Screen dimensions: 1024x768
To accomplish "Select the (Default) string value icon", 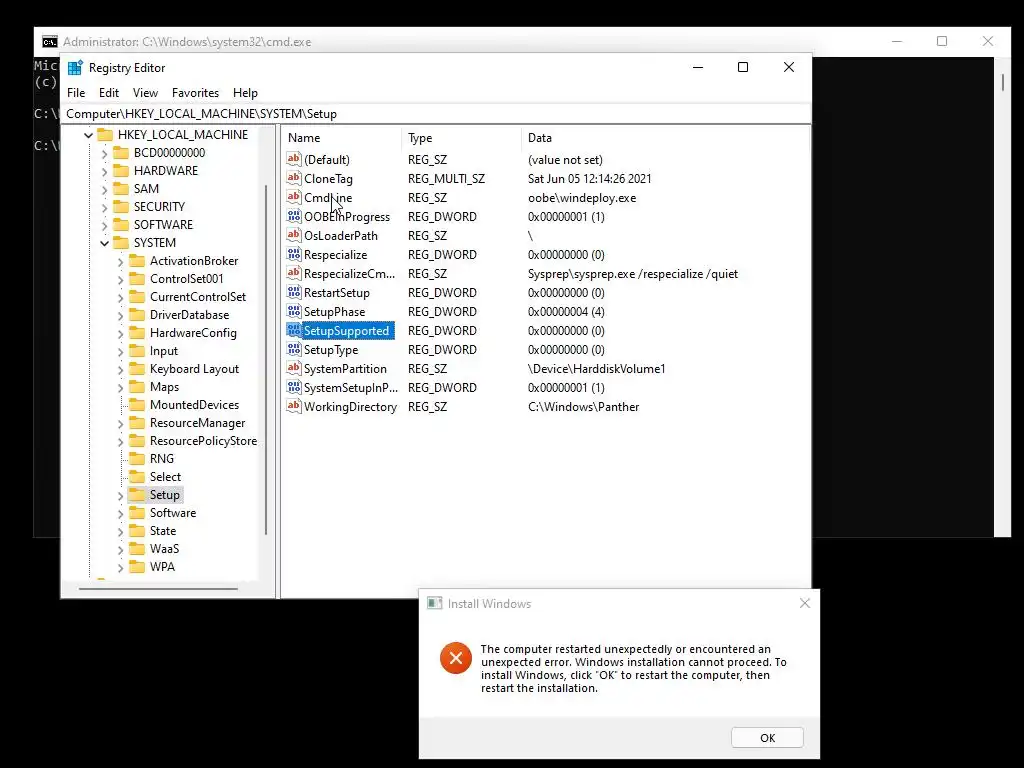I will 294,159.
